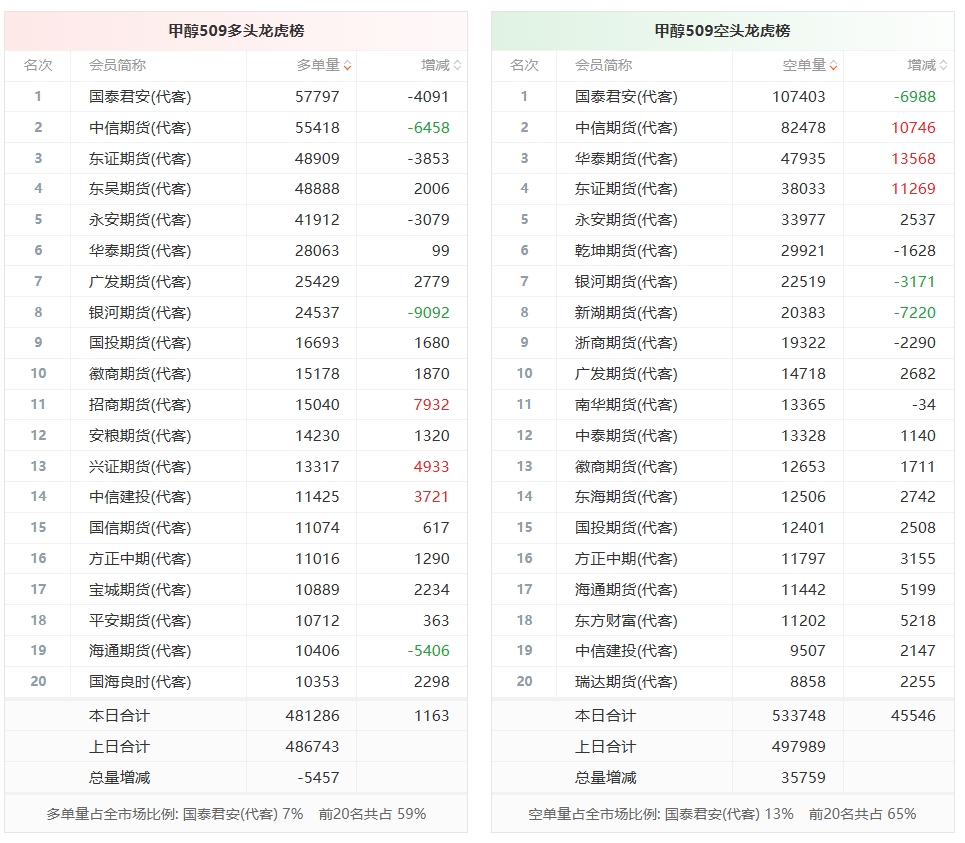965x843 pixels.
Task: Click long position value 57797
Action: pos(317,97)
